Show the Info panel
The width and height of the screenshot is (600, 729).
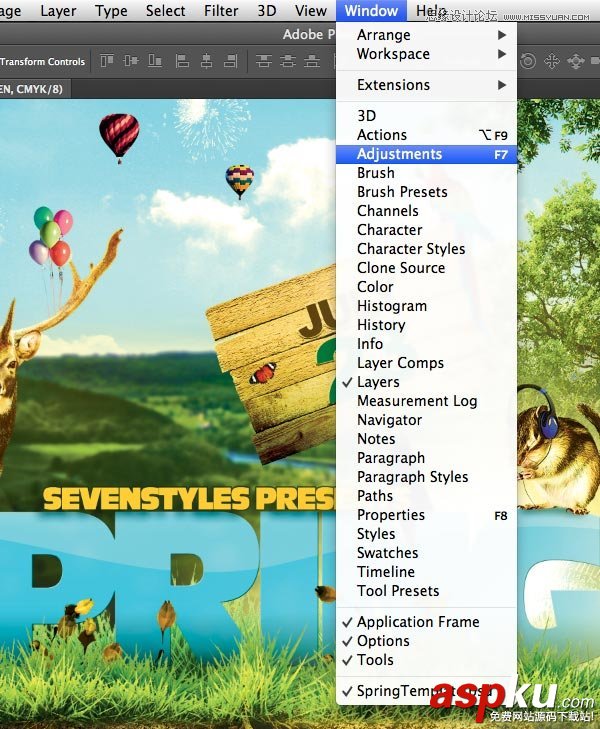tap(426, 344)
